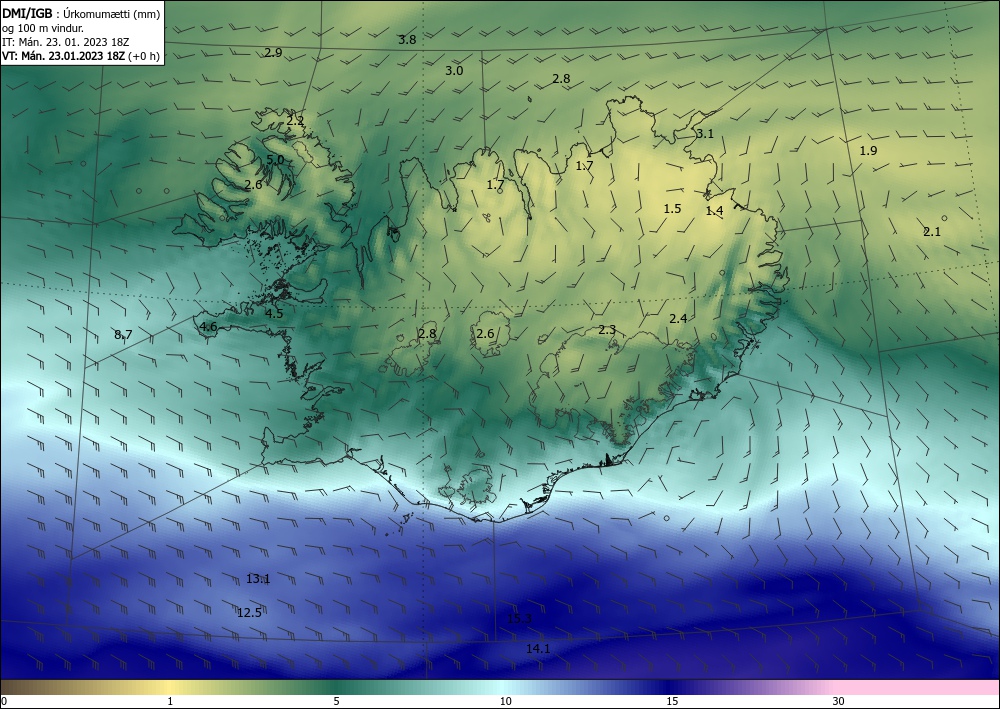
Task: Click the map value 2.2
Action: [x=295, y=121]
